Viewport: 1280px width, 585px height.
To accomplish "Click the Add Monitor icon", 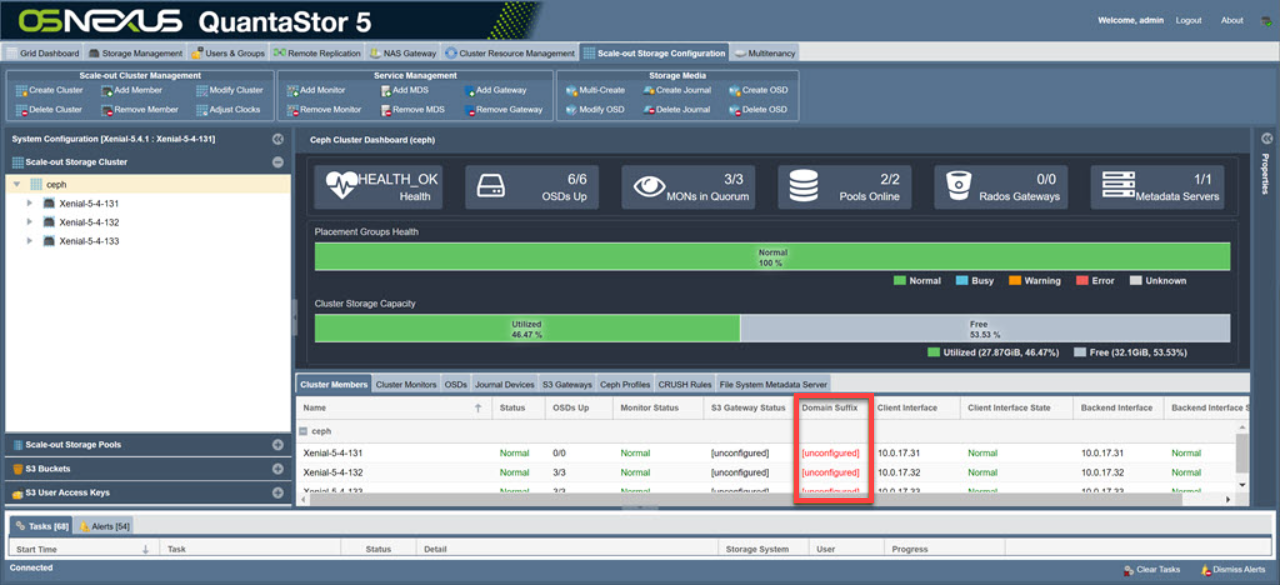I will (292, 90).
